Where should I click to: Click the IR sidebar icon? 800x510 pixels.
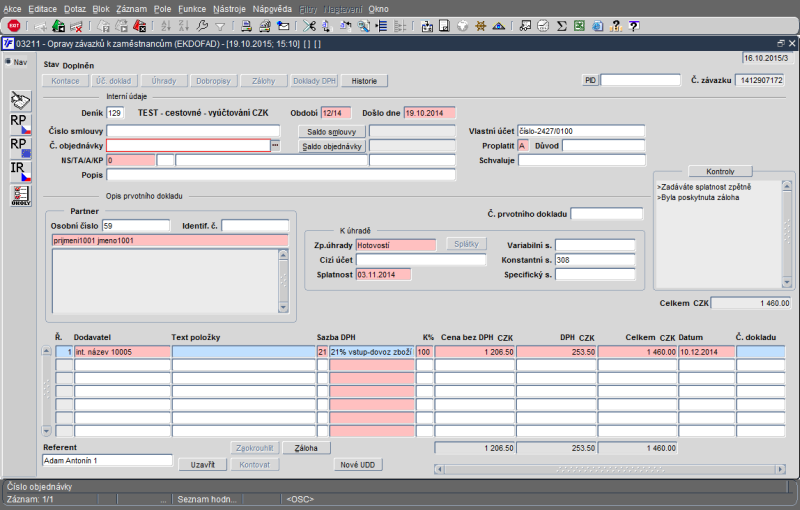coord(20,171)
